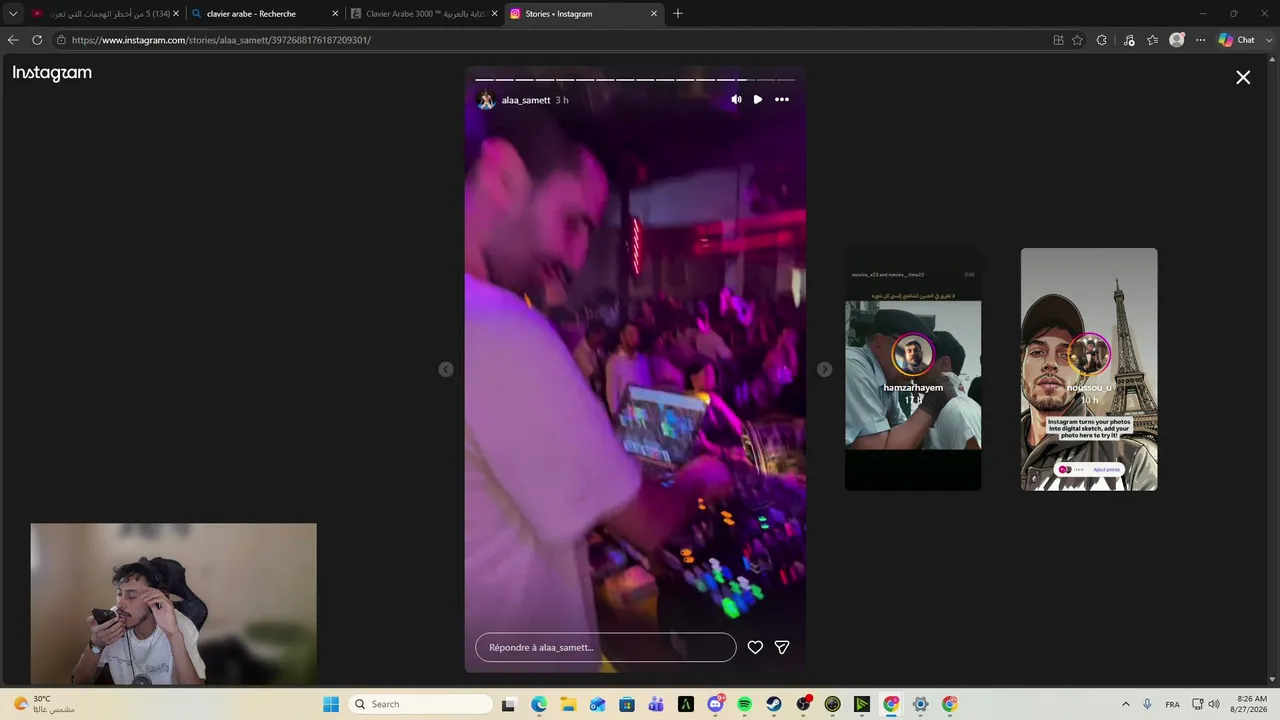
Task: Open a new browser tab with the plus button
Action: tap(678, 14)
